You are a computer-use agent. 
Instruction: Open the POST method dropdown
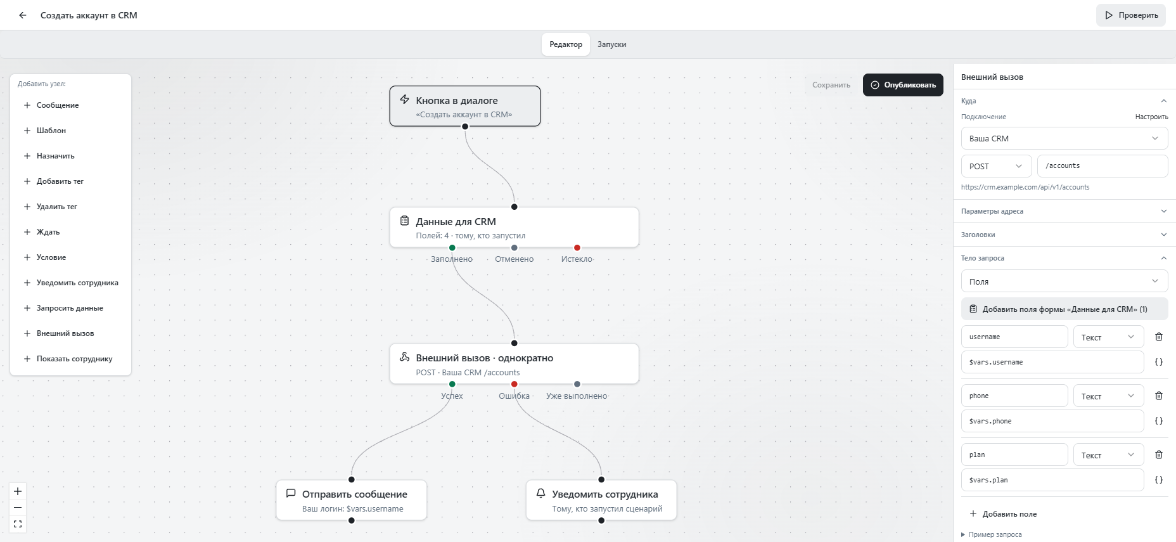tap(995, 166)
